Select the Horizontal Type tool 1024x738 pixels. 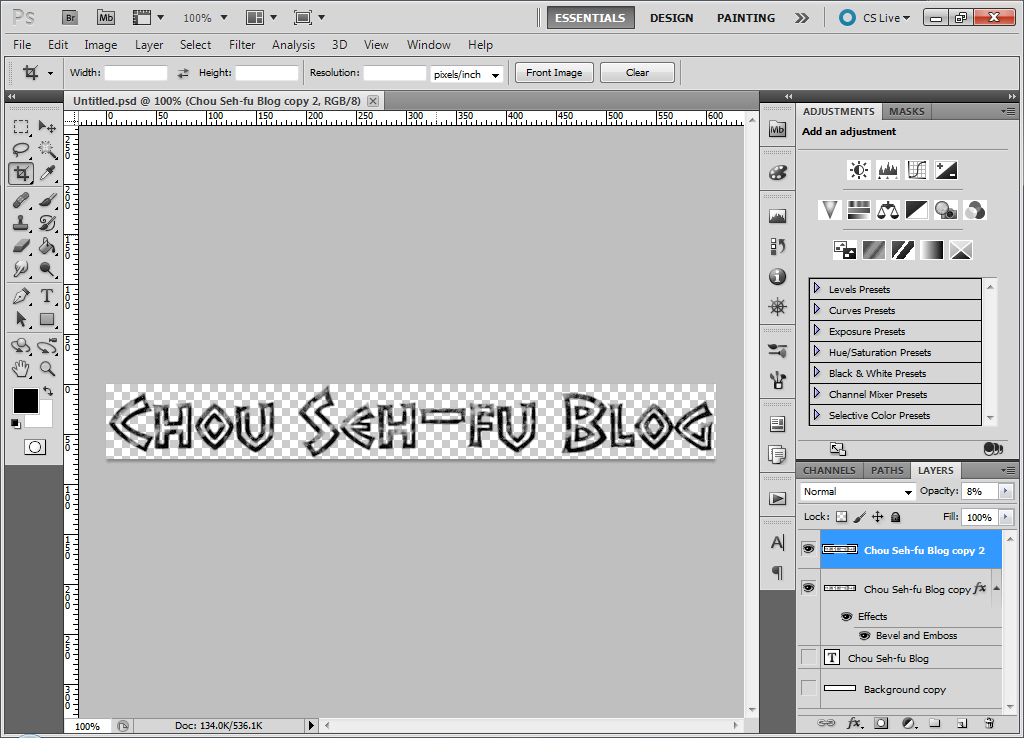(x=47, y=297)
